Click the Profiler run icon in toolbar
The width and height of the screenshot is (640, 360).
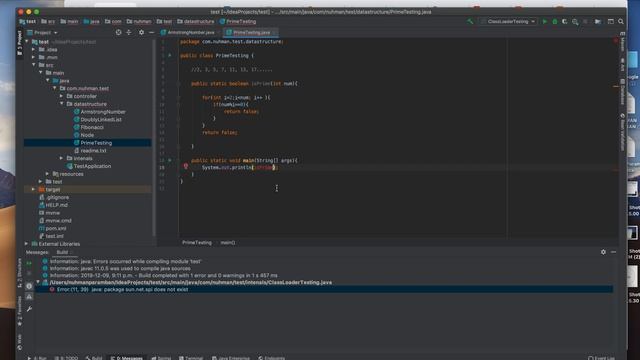pyautogui.click(x=575, y=22)
